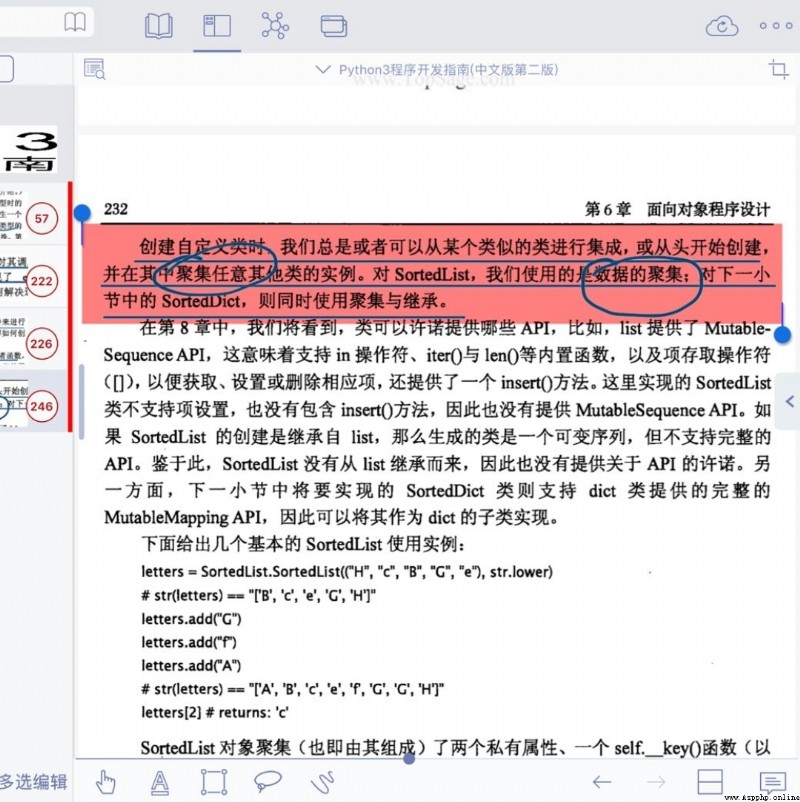Click the line 下面给出几个基本的 SortedList 使用实例
The height and width of the screenshot is (802, 800).
click(x=303, y=544)
